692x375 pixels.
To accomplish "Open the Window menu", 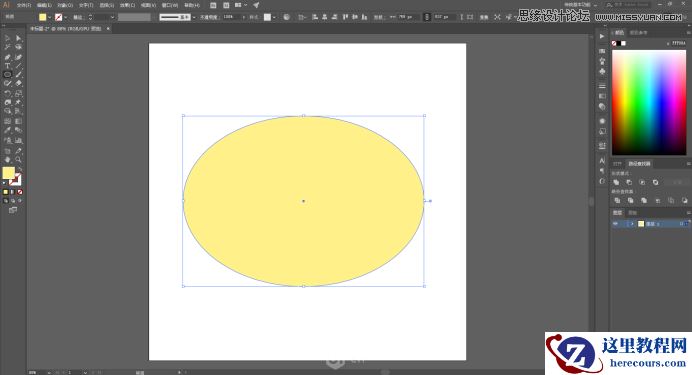I will 170,5.
